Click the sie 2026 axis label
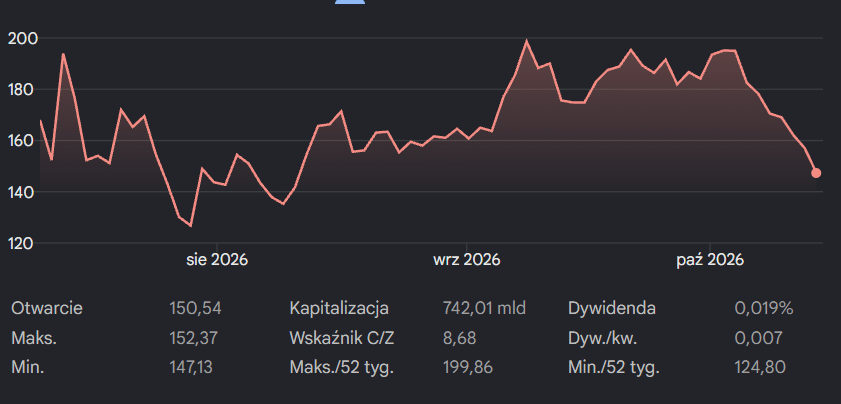Screen dimensions: 841x404 point(217,260)
